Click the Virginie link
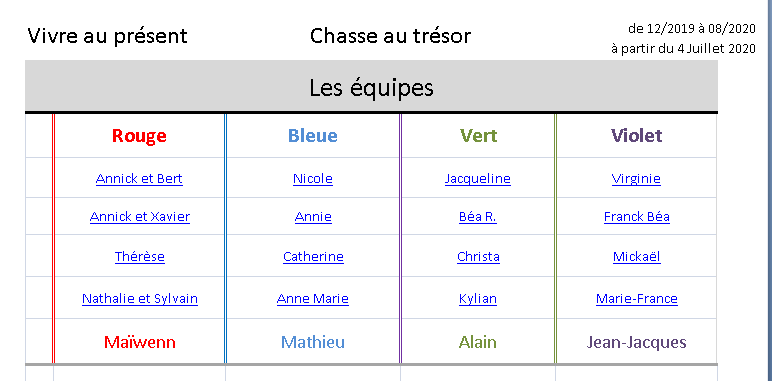The height and width of the screenshot is (381, 772). click(636, 178)
